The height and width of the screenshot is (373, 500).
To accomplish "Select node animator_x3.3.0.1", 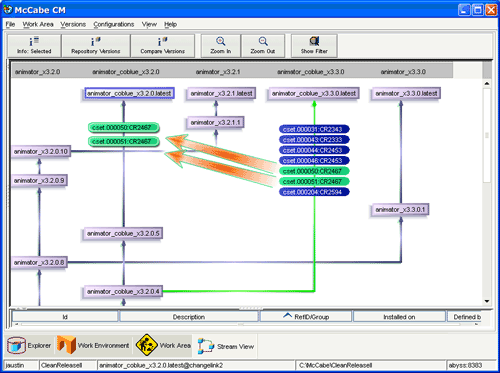I will [x=400, y=210].
